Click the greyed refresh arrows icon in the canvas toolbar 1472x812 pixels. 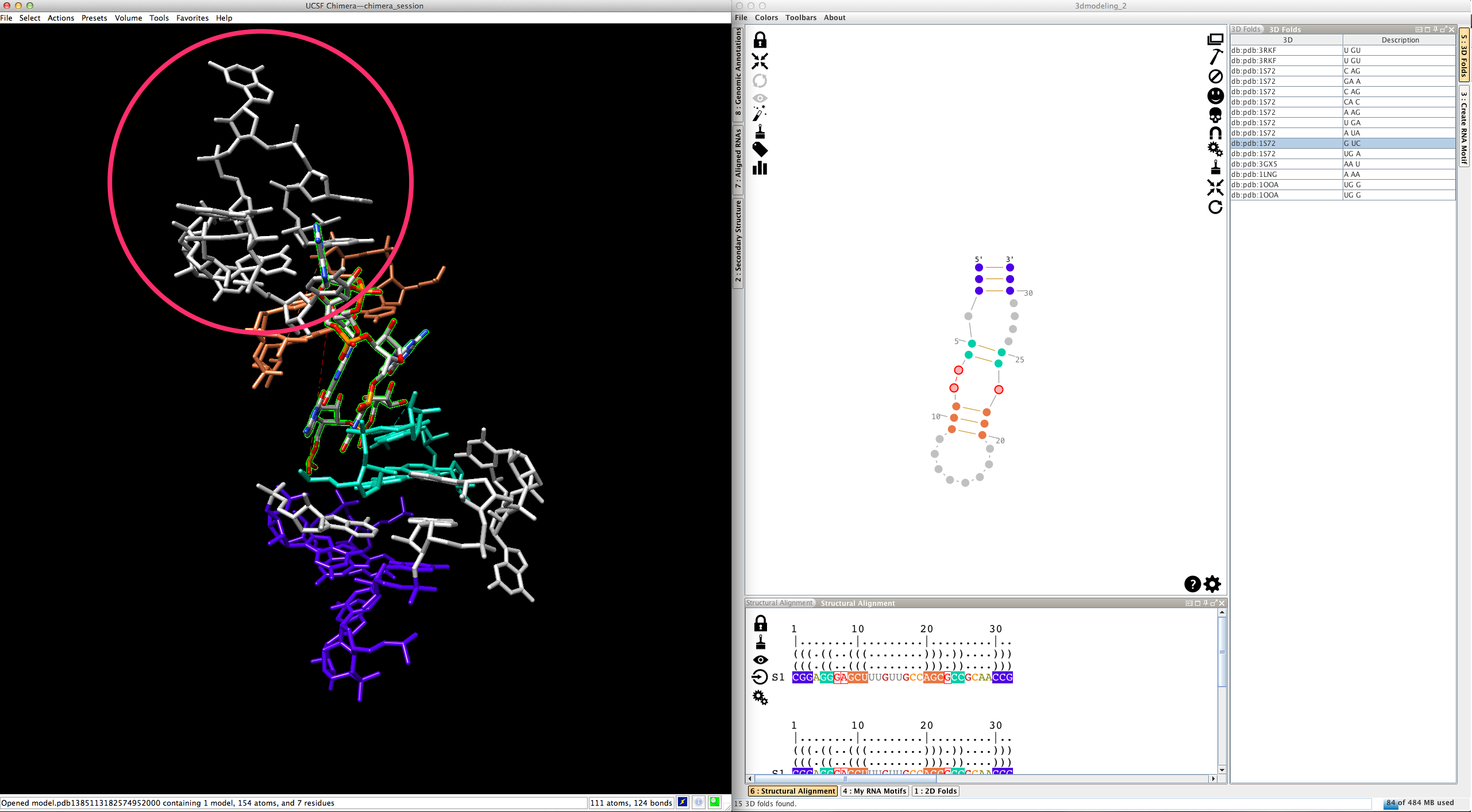760,80
